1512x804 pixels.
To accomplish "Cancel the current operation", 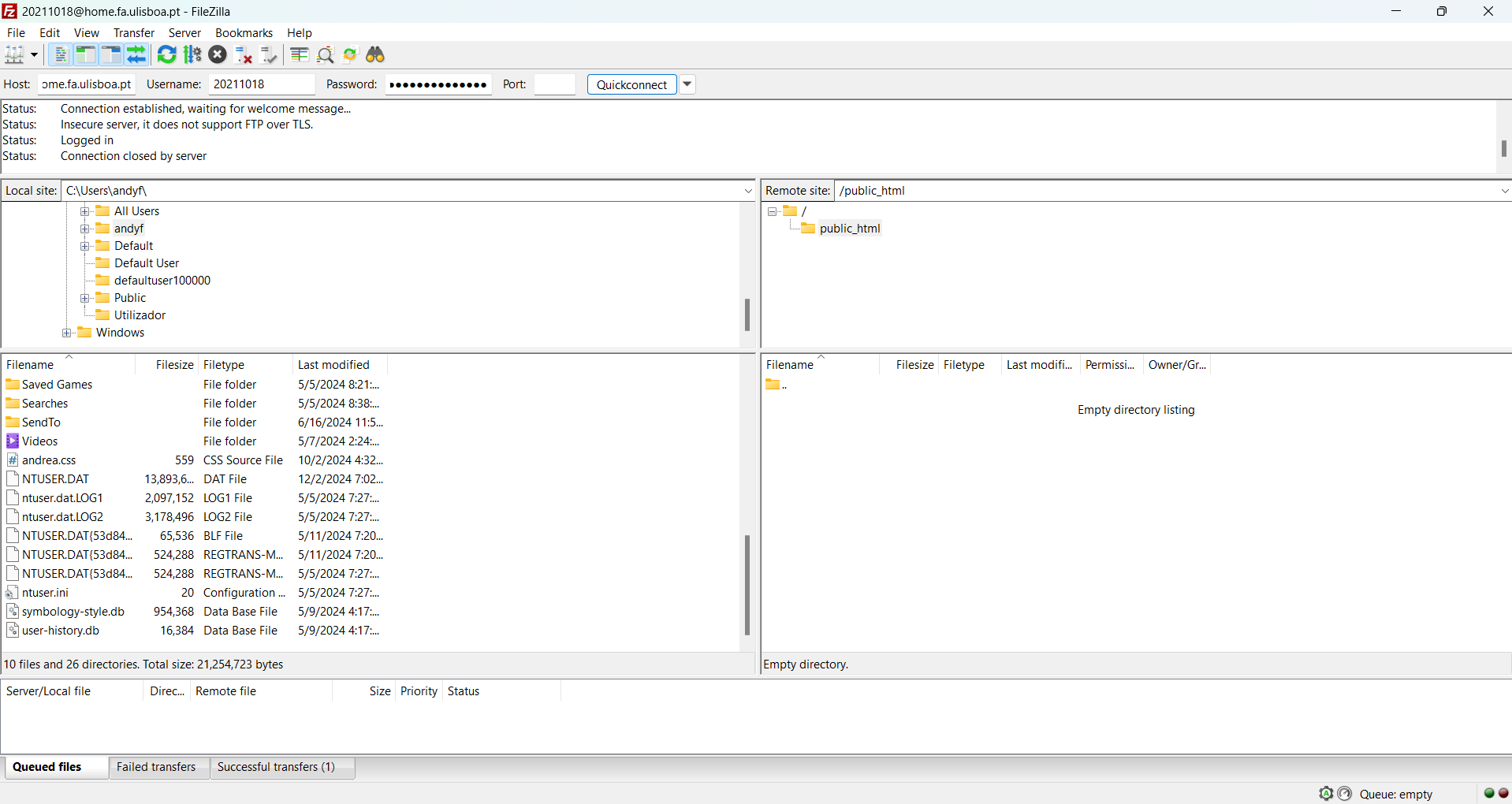I will 218,54.
